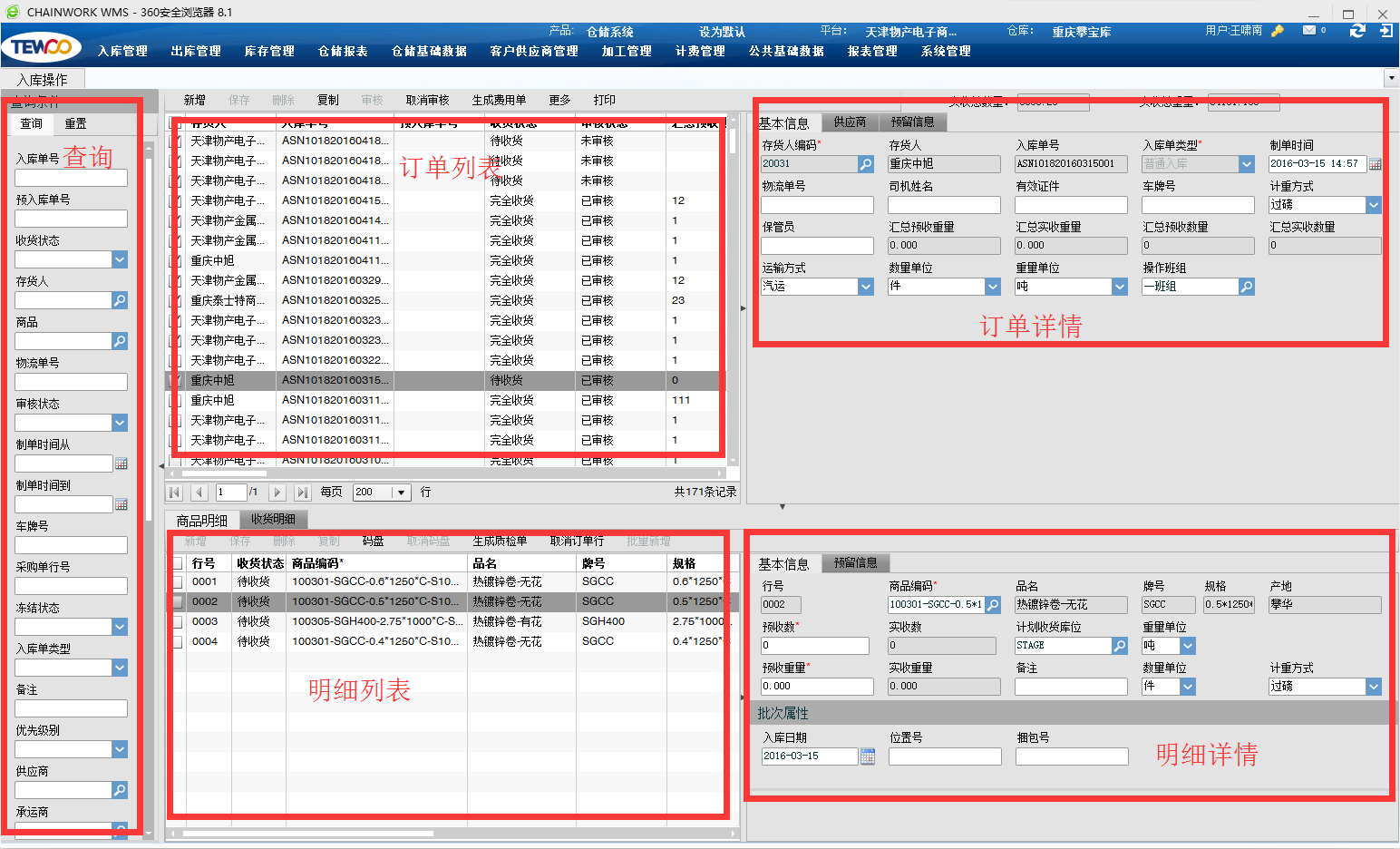This screenshot has width=1400, height=849.
Task: Go to the next page in order list pager
Action: 277,492
